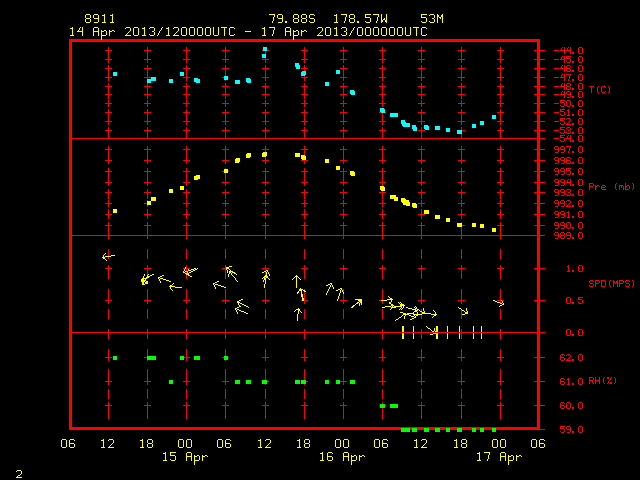640x480 pixels.
Task: Select the 15 Apr date label
Action: click(185, 457)
